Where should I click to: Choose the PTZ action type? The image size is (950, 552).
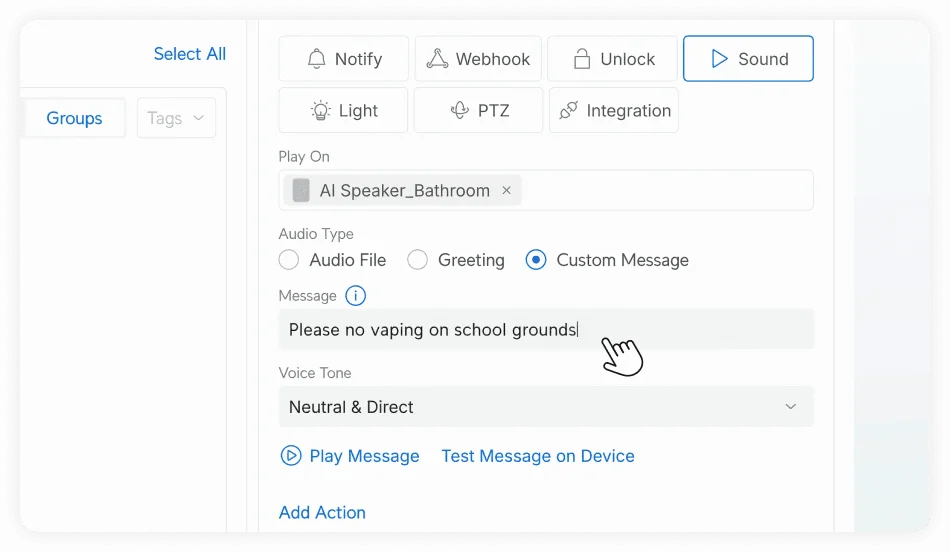pos(479,110)
